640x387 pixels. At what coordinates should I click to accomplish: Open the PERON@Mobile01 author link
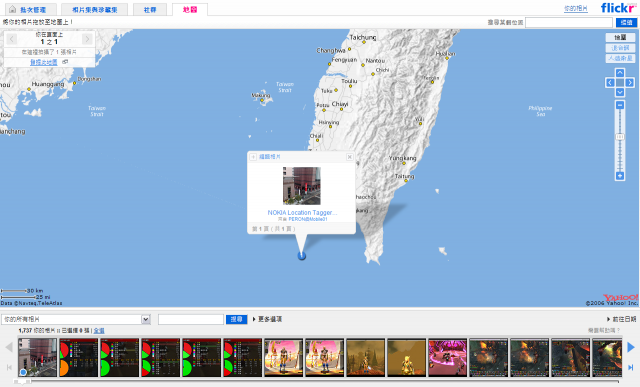tap(308, 219)
